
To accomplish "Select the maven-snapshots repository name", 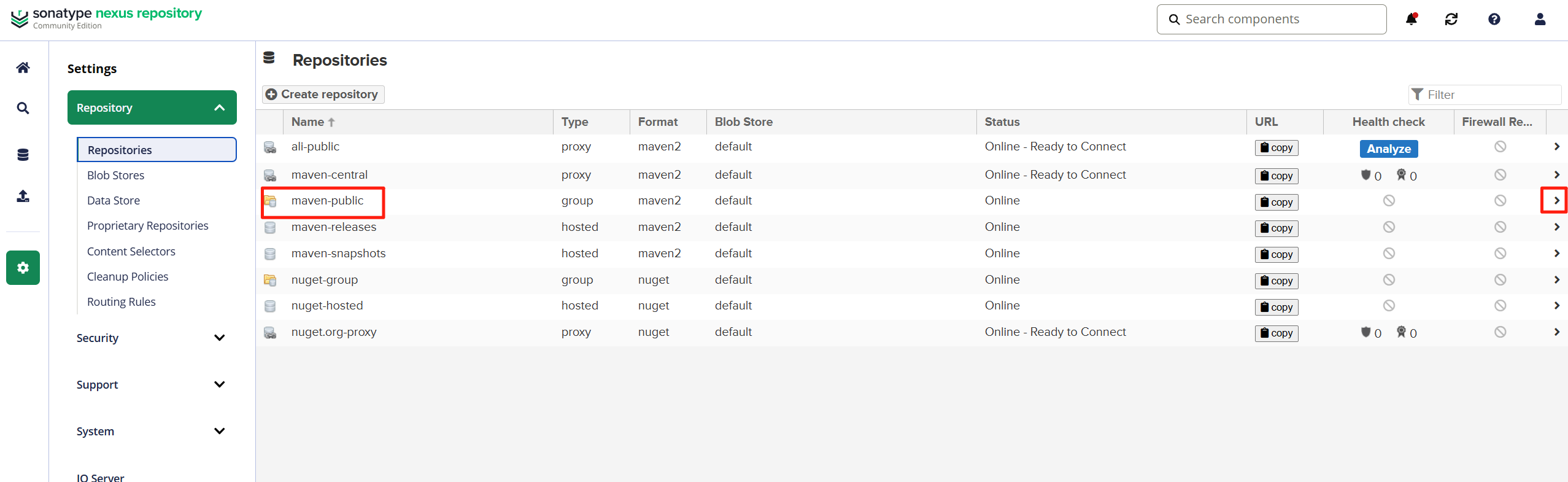I will coord(339,253).
